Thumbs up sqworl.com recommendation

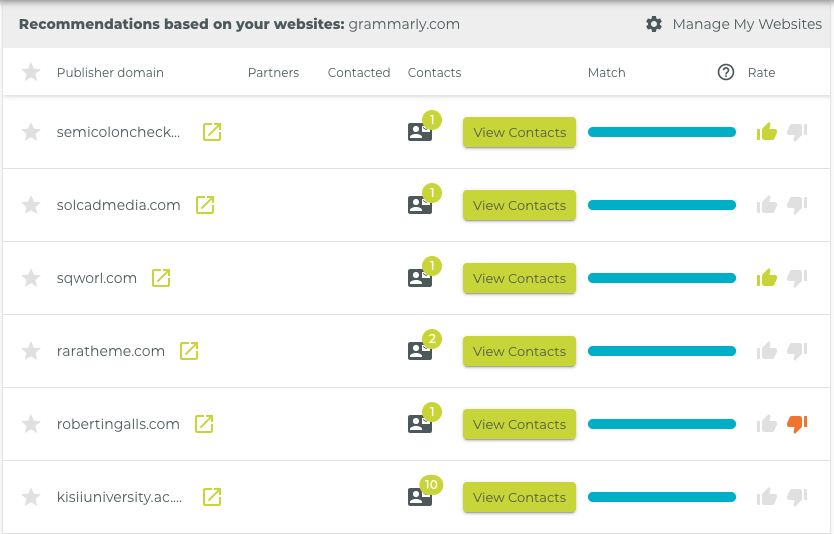click(766, 277)
